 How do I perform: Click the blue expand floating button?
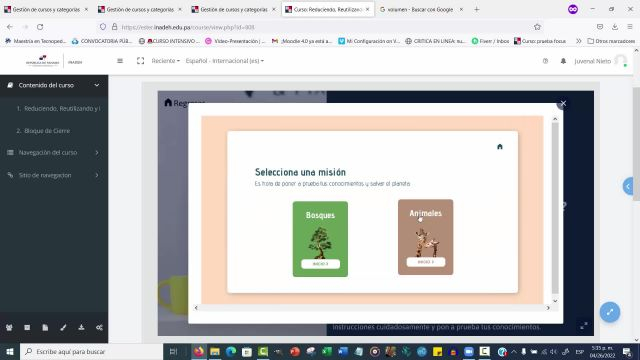pyautogui.click(x=610, y=312)
